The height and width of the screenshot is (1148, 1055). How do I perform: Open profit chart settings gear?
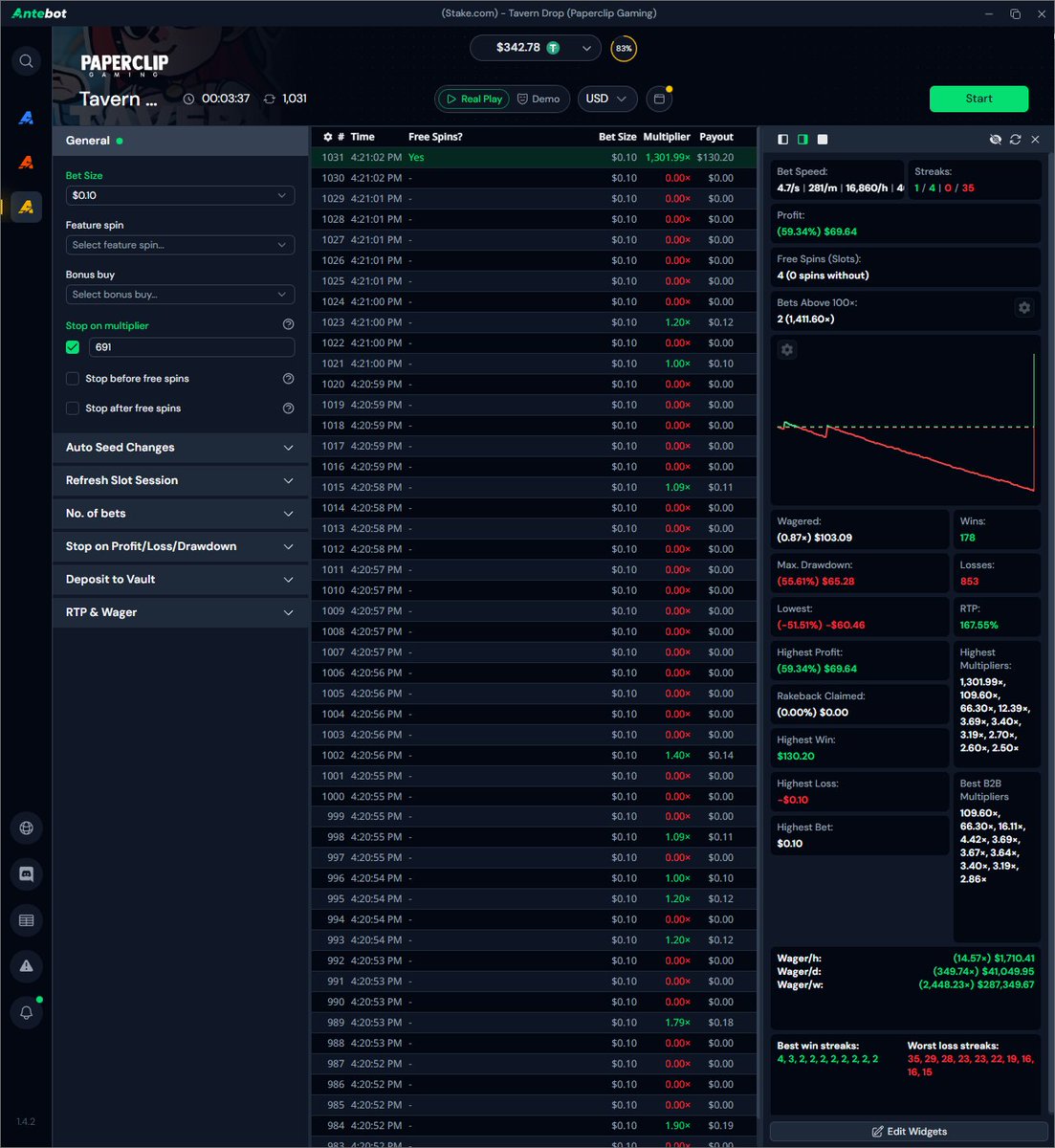787,350
